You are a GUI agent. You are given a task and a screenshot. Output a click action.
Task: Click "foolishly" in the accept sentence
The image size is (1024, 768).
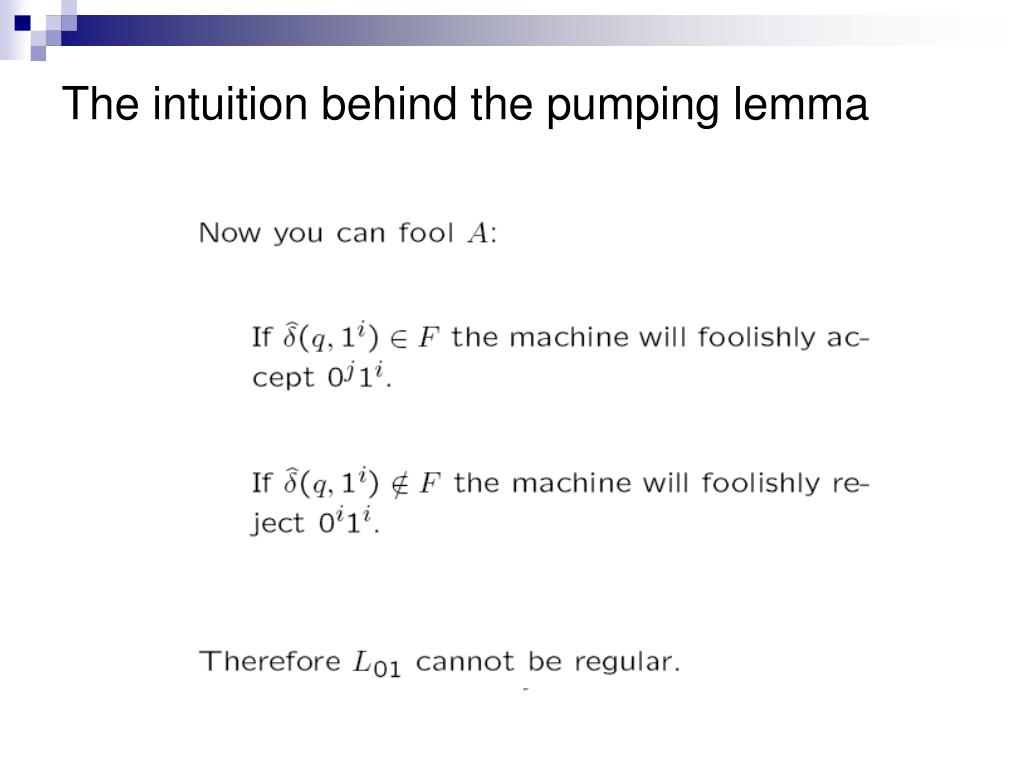(x=757, y=338)
